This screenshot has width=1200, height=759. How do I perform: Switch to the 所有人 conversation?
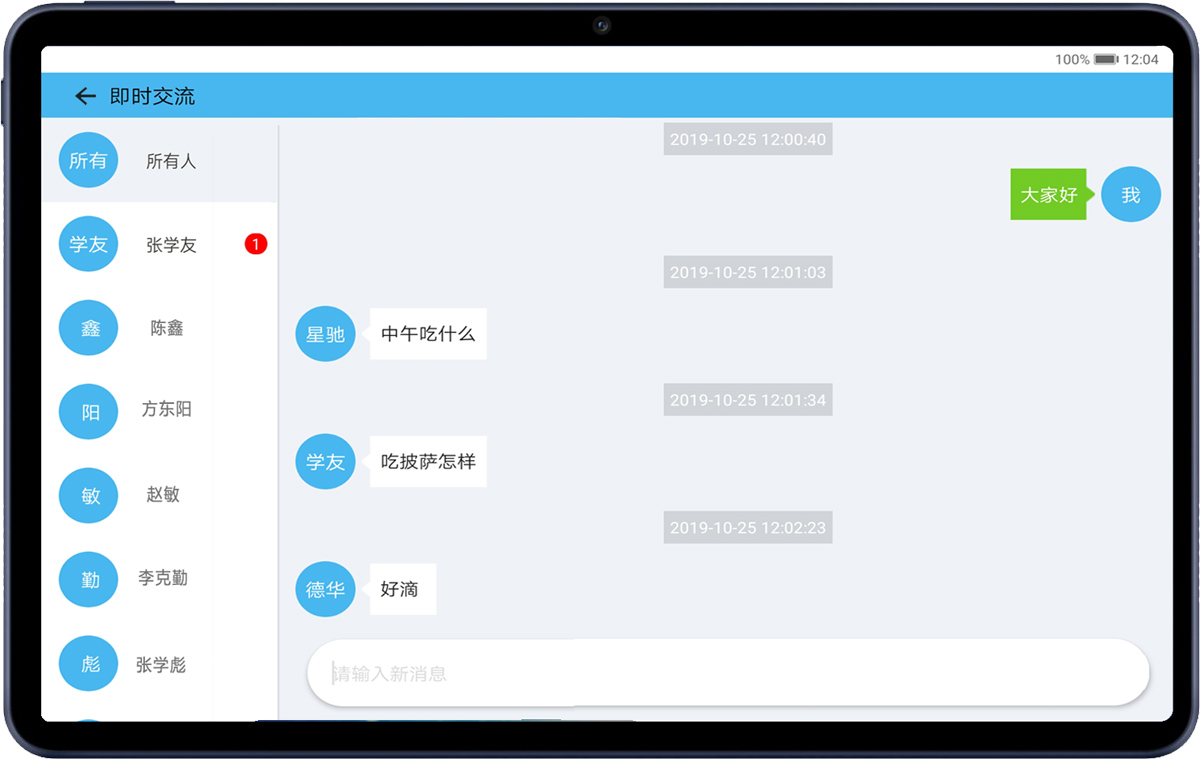tap(171, 161)
